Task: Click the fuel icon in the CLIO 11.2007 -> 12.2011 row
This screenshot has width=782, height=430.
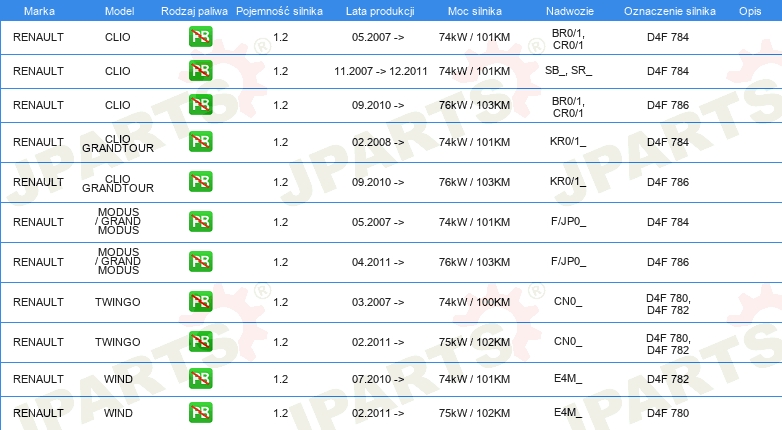Action: tap(200, 71)
